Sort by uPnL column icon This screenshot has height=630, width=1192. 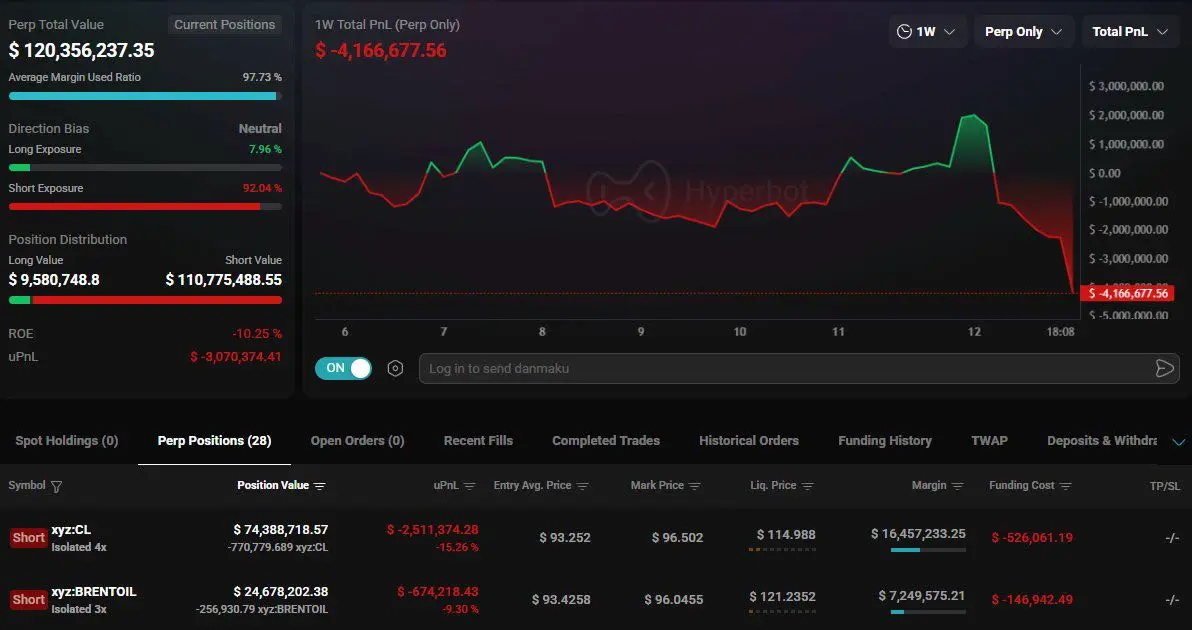470,486
